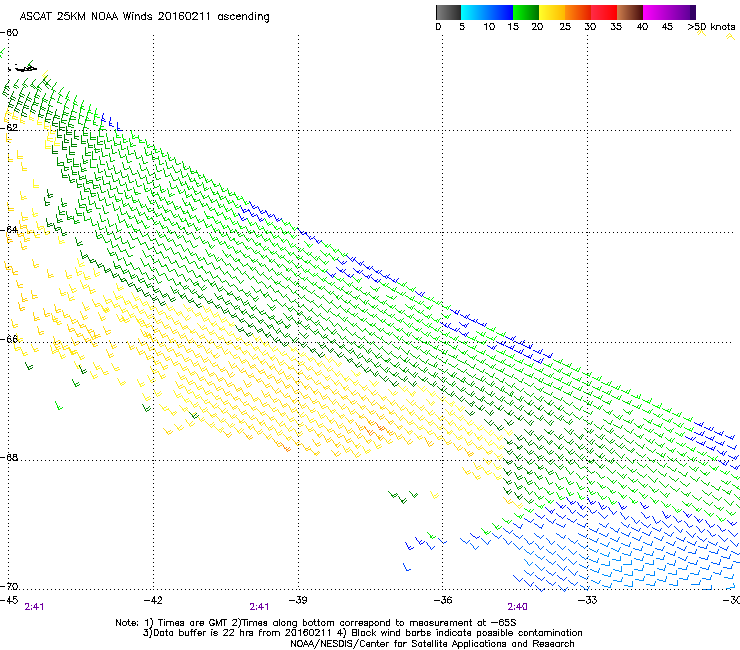Screen dimensions: 740x650
Task: Click the note about black wind barbs contamination
Action: click(x=461, y=633)
